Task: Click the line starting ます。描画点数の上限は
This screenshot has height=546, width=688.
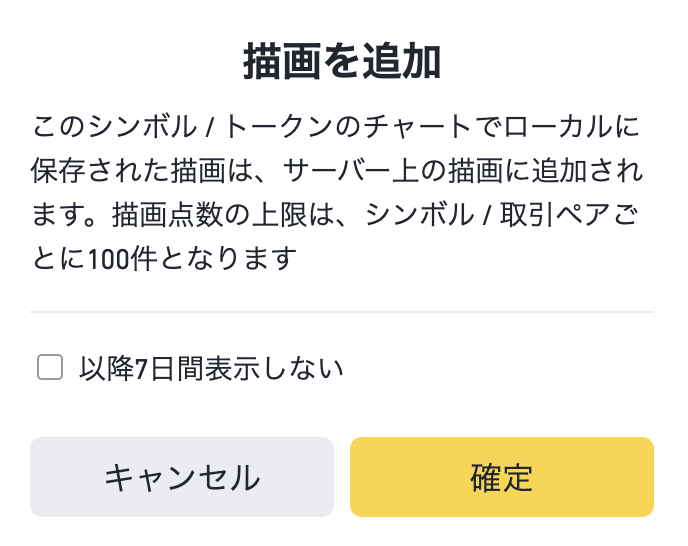Action: click(x=335, y=214)
